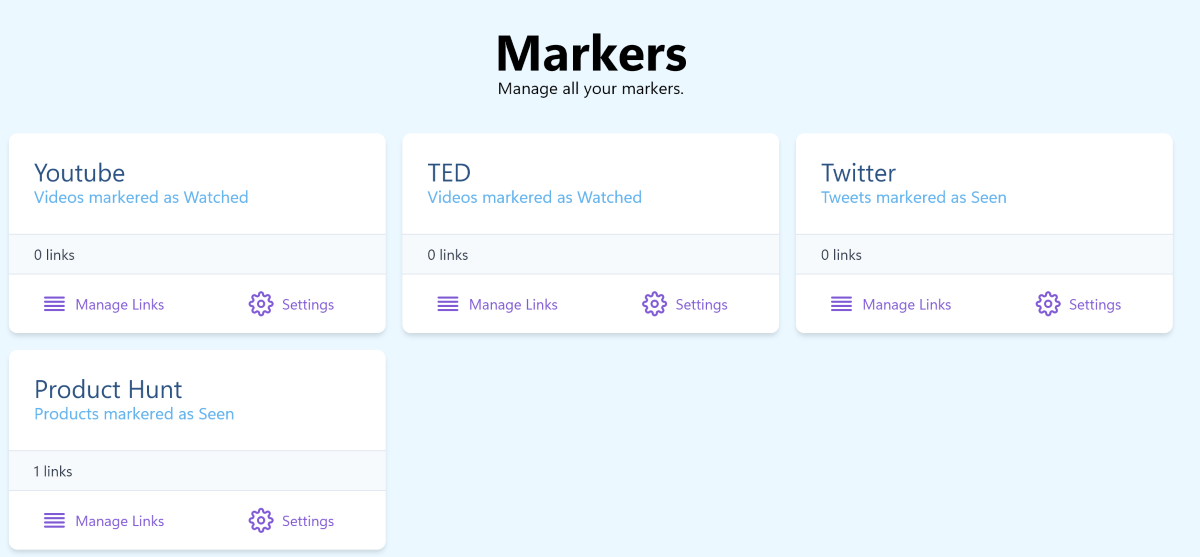Click the gear icon in Youtube card
The image size is (1200, 557).
pyautogui.click(x=261, y=304)
